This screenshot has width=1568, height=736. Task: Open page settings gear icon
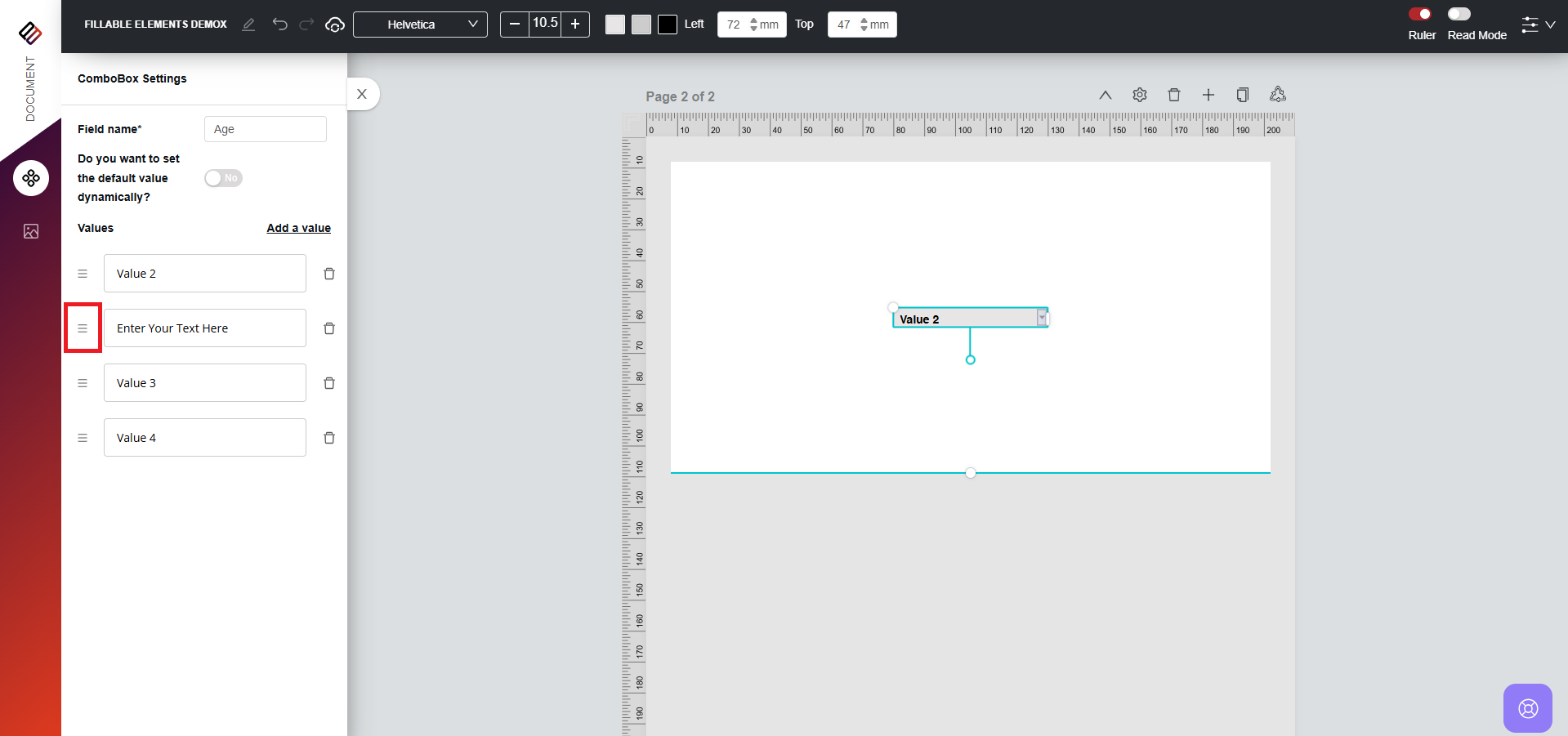tap(1140, 95)
